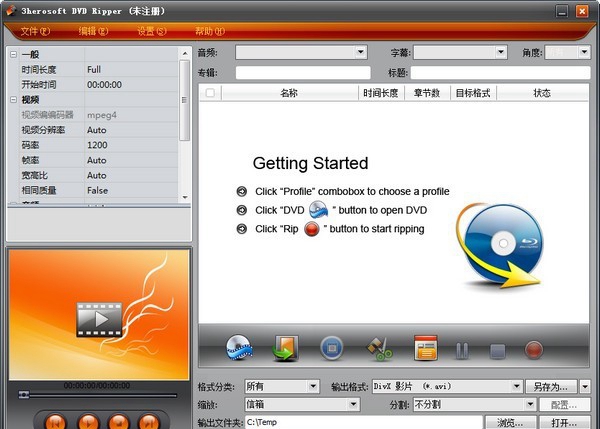Click the 浏览... button
Image resolution: width=600 pixels, height=429 pixels.
pyautogui.click(x=510, y=422)
